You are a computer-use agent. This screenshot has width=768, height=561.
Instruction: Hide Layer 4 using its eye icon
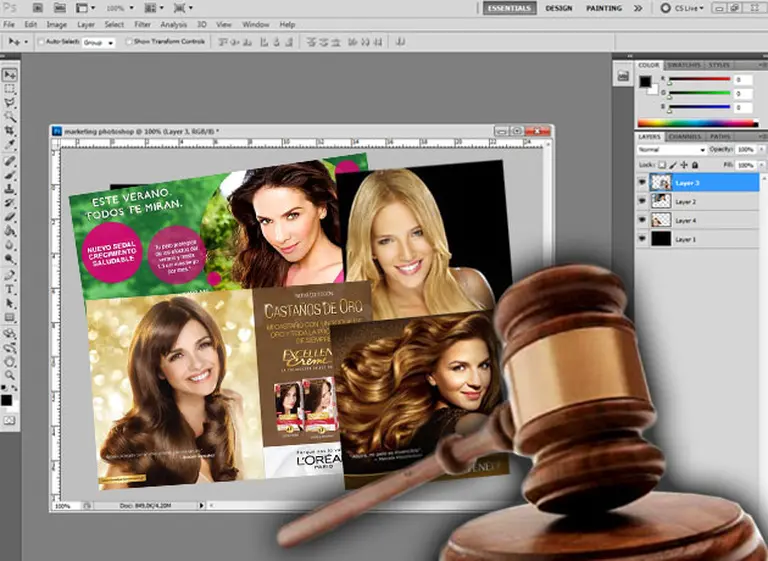(642, 220)
